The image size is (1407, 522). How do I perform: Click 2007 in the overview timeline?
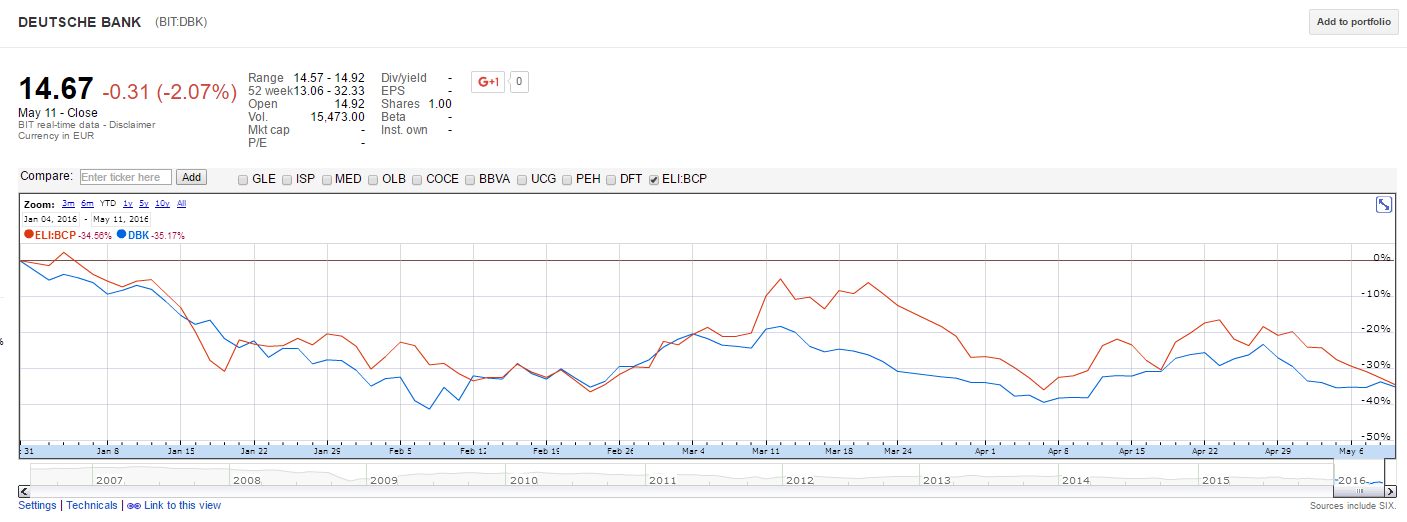[108, 481]
